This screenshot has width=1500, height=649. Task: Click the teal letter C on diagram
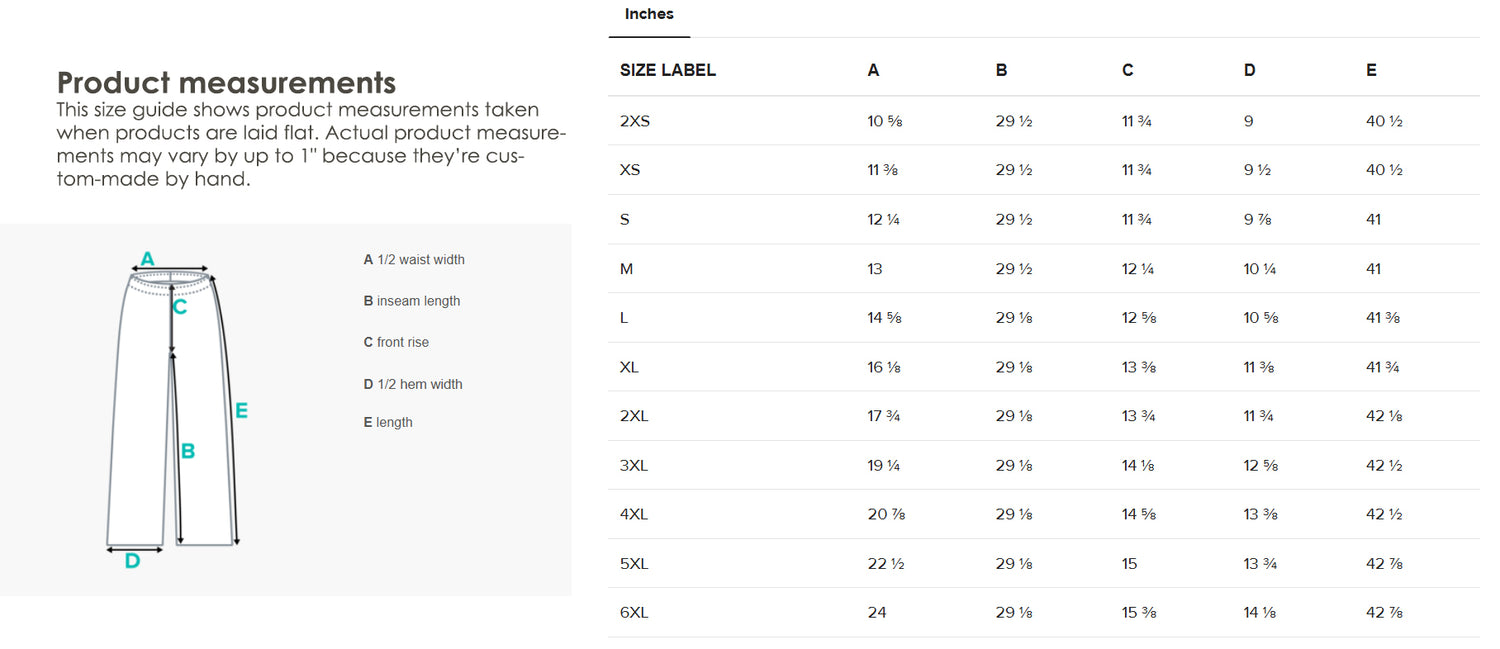[x=180, y=307]
